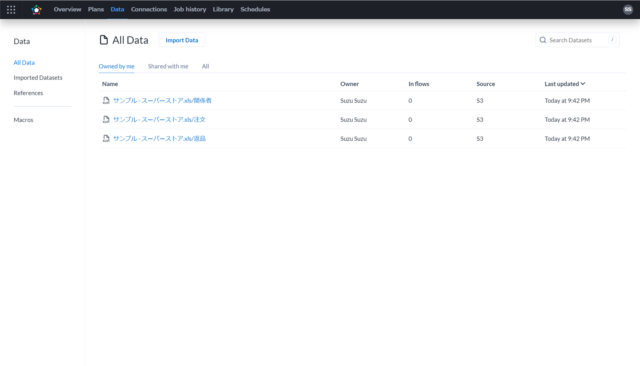Toggle the Last updated sort chevron
The height and width of the screenshot is (366, 640).
[583, 84]
